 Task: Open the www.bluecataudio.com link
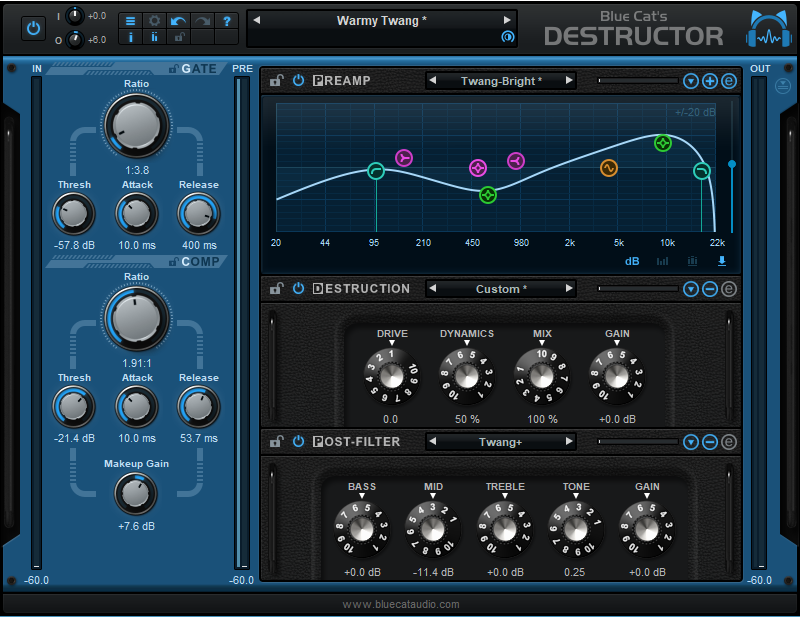coord(401,604)
